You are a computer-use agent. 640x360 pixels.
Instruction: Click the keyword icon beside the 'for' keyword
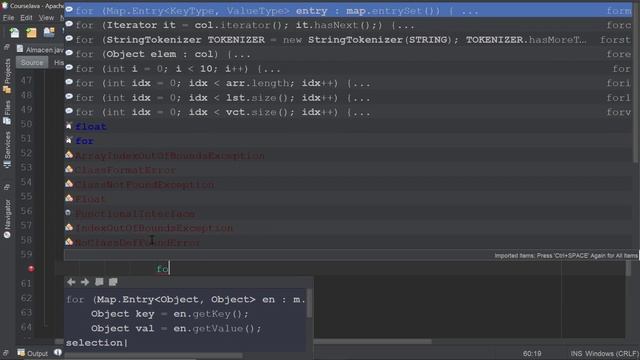[x=69, y=140]
